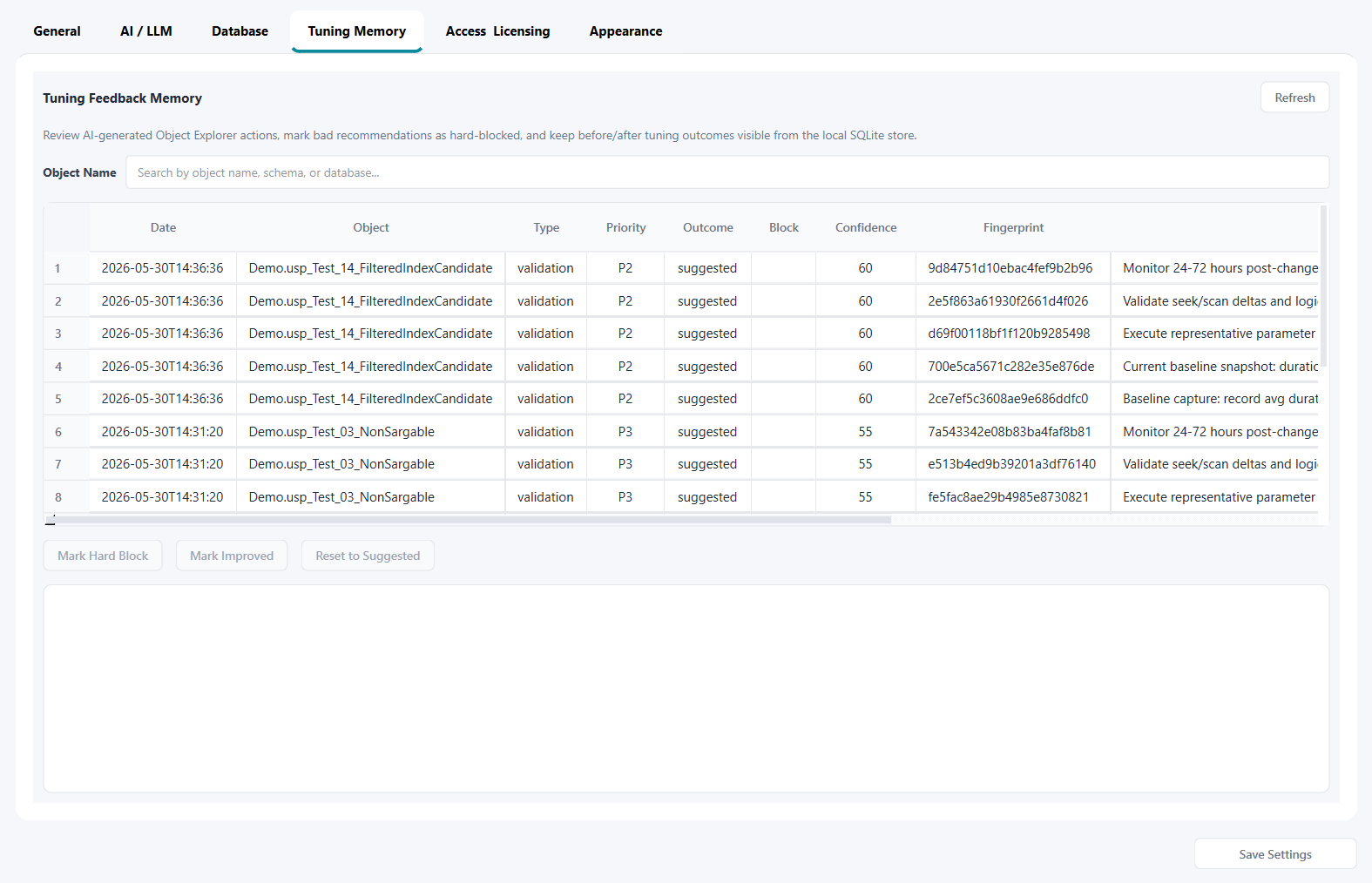The width and height of the screenshot is (1372, 883).
Task: Click row 7 type 'validation' cell
Action: (546, 464)
